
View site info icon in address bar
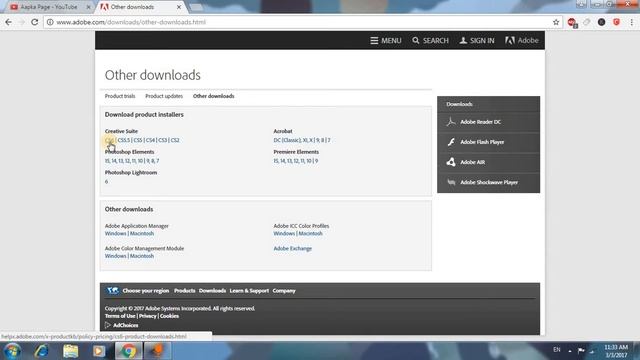[x=50, y=22]
